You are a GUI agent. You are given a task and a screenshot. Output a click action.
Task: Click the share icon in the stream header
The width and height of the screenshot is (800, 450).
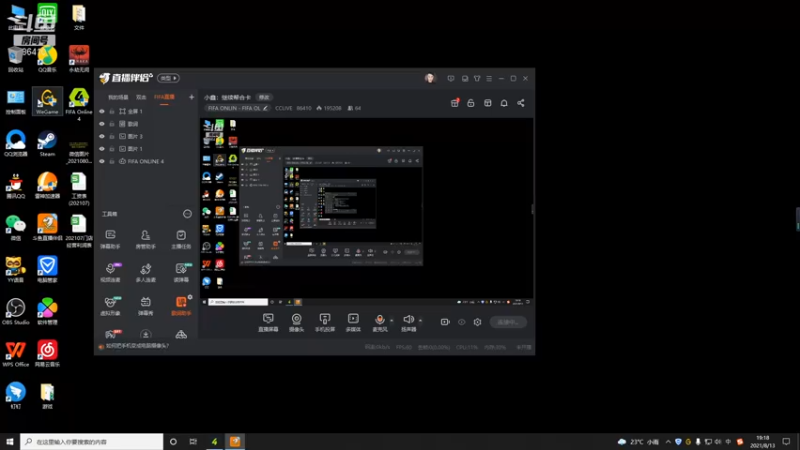(x=520, y=103)
